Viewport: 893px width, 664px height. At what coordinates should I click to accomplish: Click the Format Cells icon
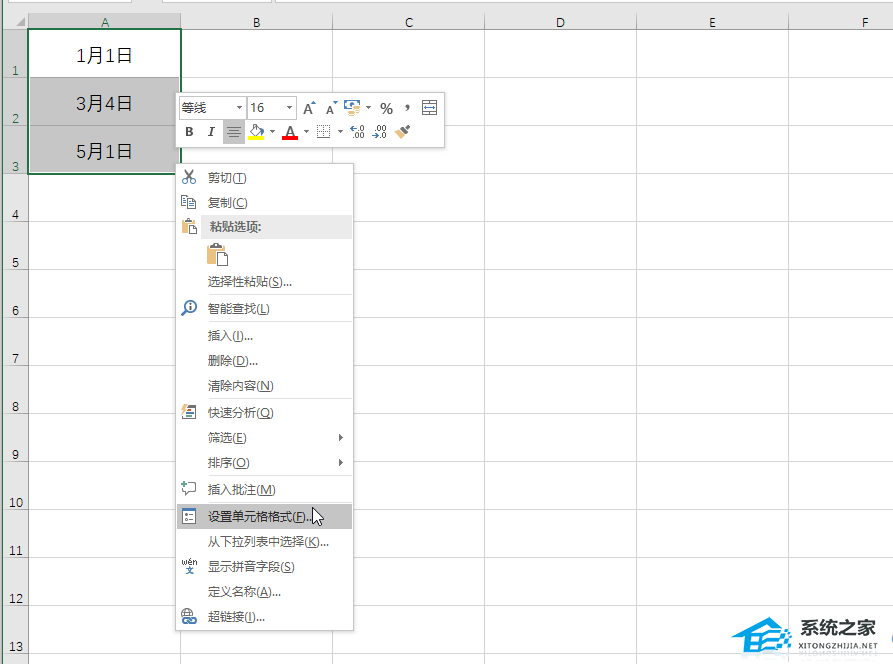[x=189, y=517]
